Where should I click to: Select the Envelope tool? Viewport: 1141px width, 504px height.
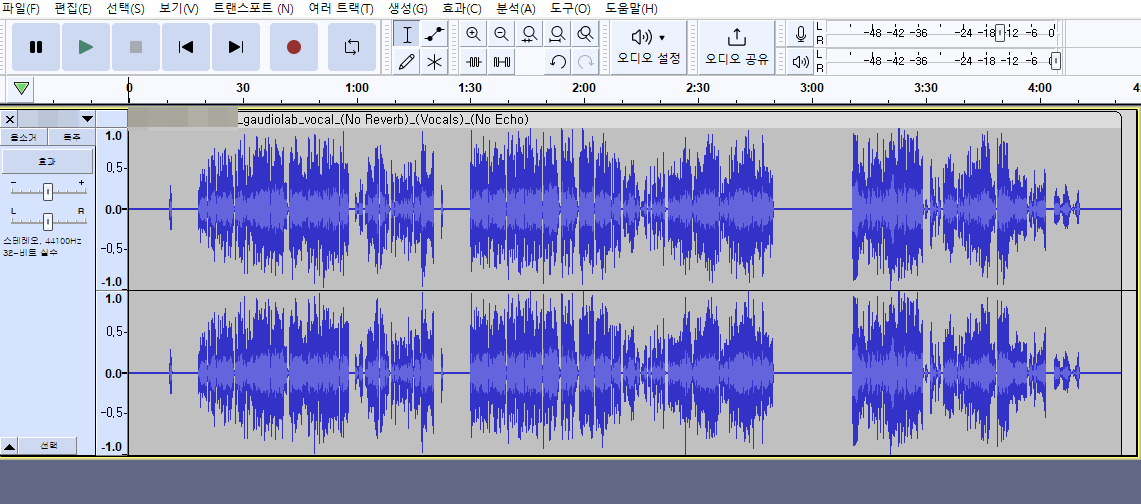pyautogui.click(x=434, y=34)
